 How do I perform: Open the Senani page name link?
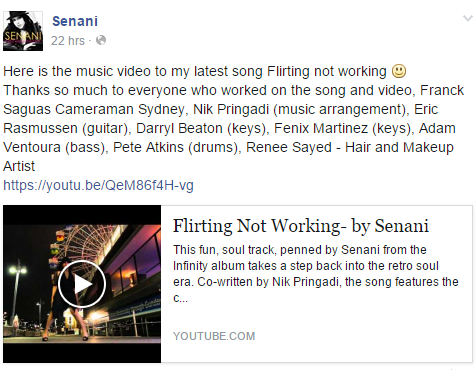coord(75,21)
